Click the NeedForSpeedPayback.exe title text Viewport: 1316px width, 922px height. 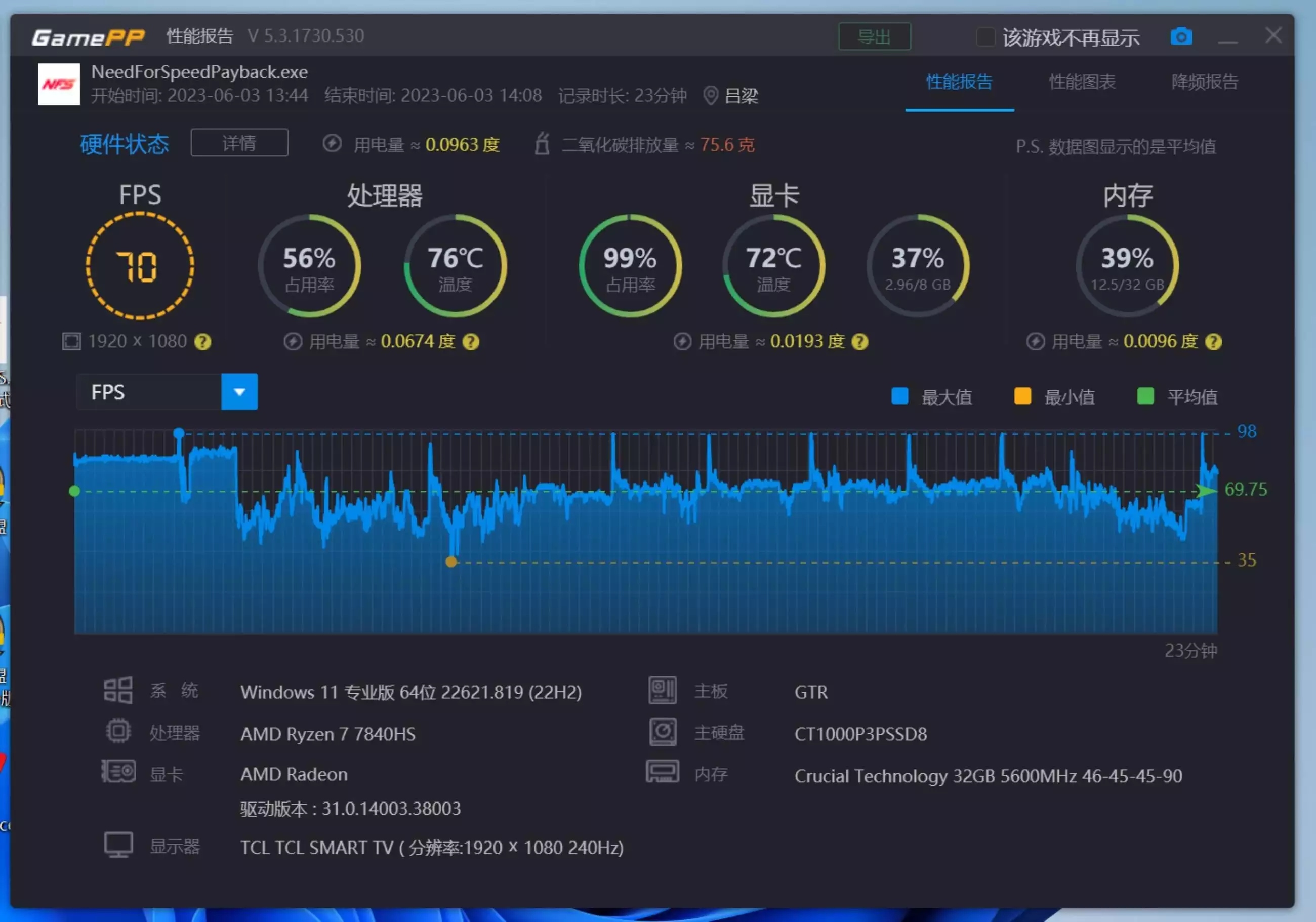tap(199, 72)
